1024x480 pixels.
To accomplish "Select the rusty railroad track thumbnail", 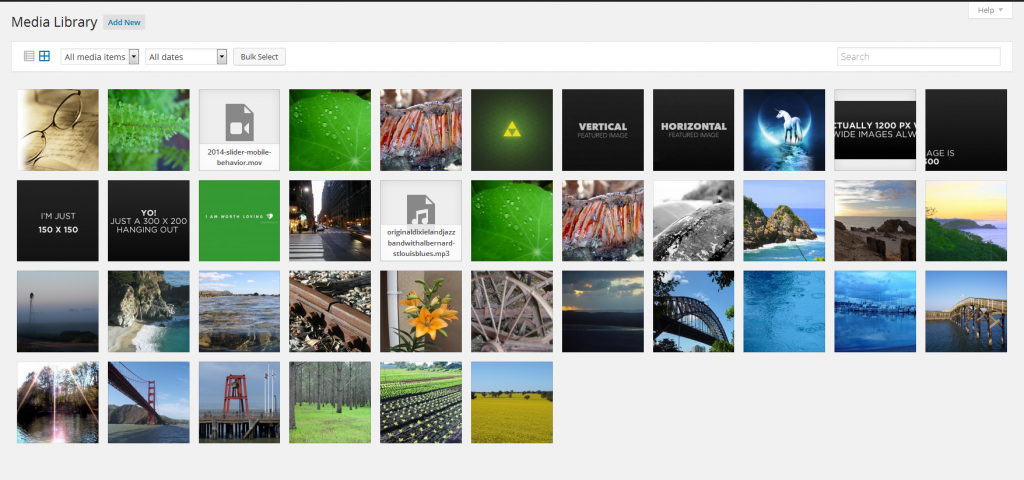I will 330,312.
